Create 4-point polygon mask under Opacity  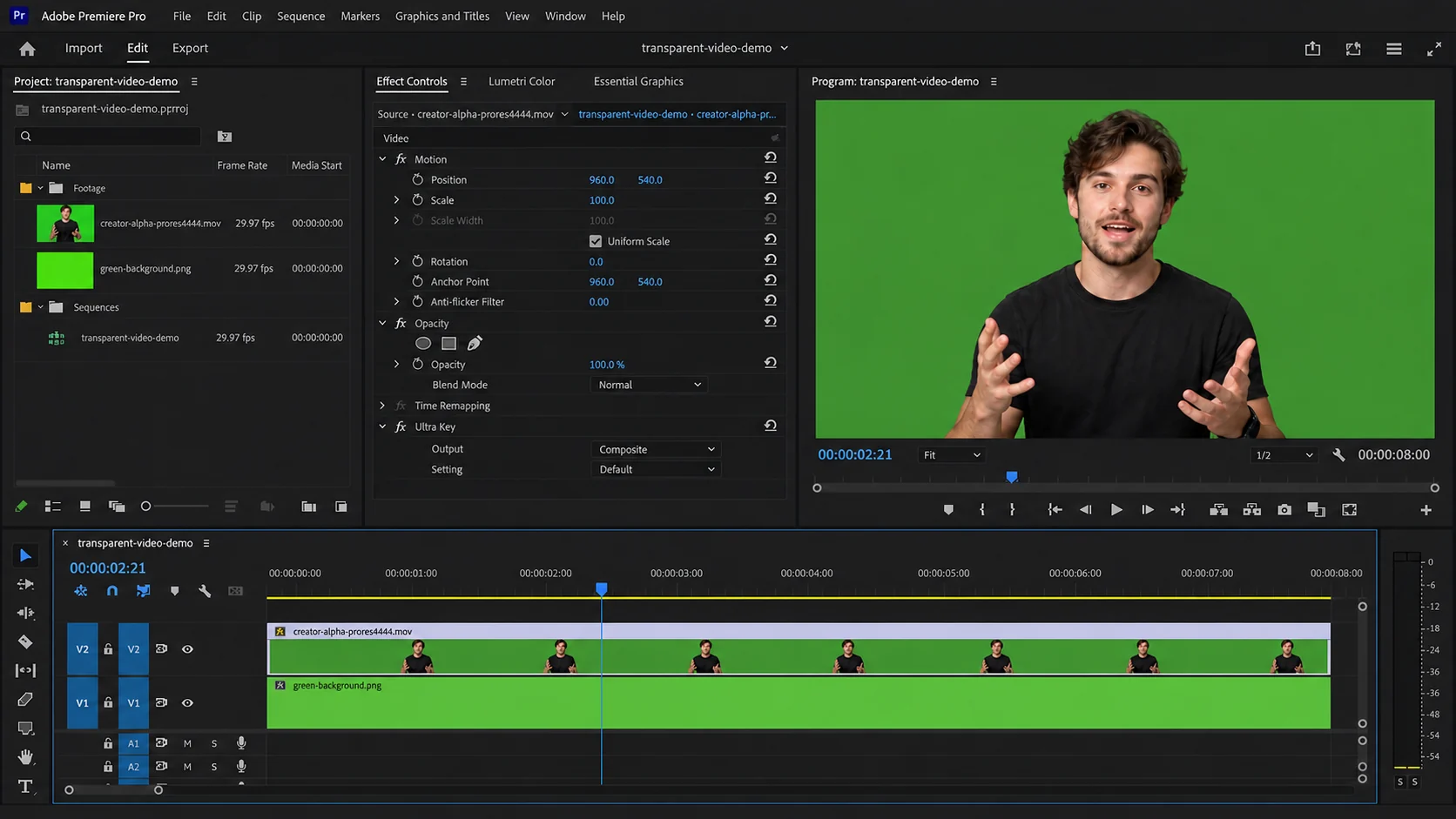(x=448, y=343)
